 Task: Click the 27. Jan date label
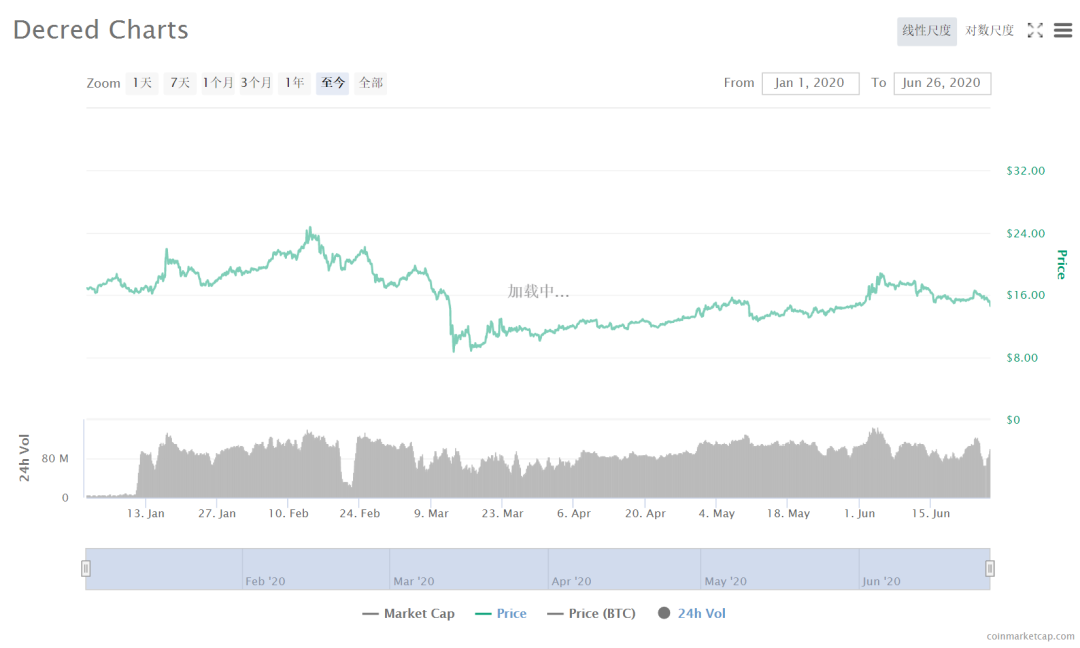click(217, 514)
